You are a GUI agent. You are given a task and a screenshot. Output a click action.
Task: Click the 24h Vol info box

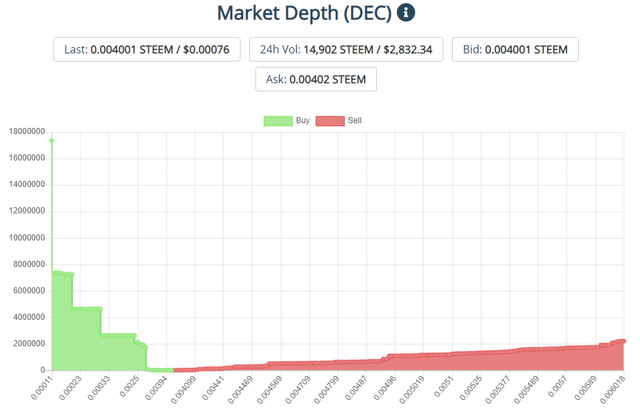pyautogui.click(x=346, y=49)
